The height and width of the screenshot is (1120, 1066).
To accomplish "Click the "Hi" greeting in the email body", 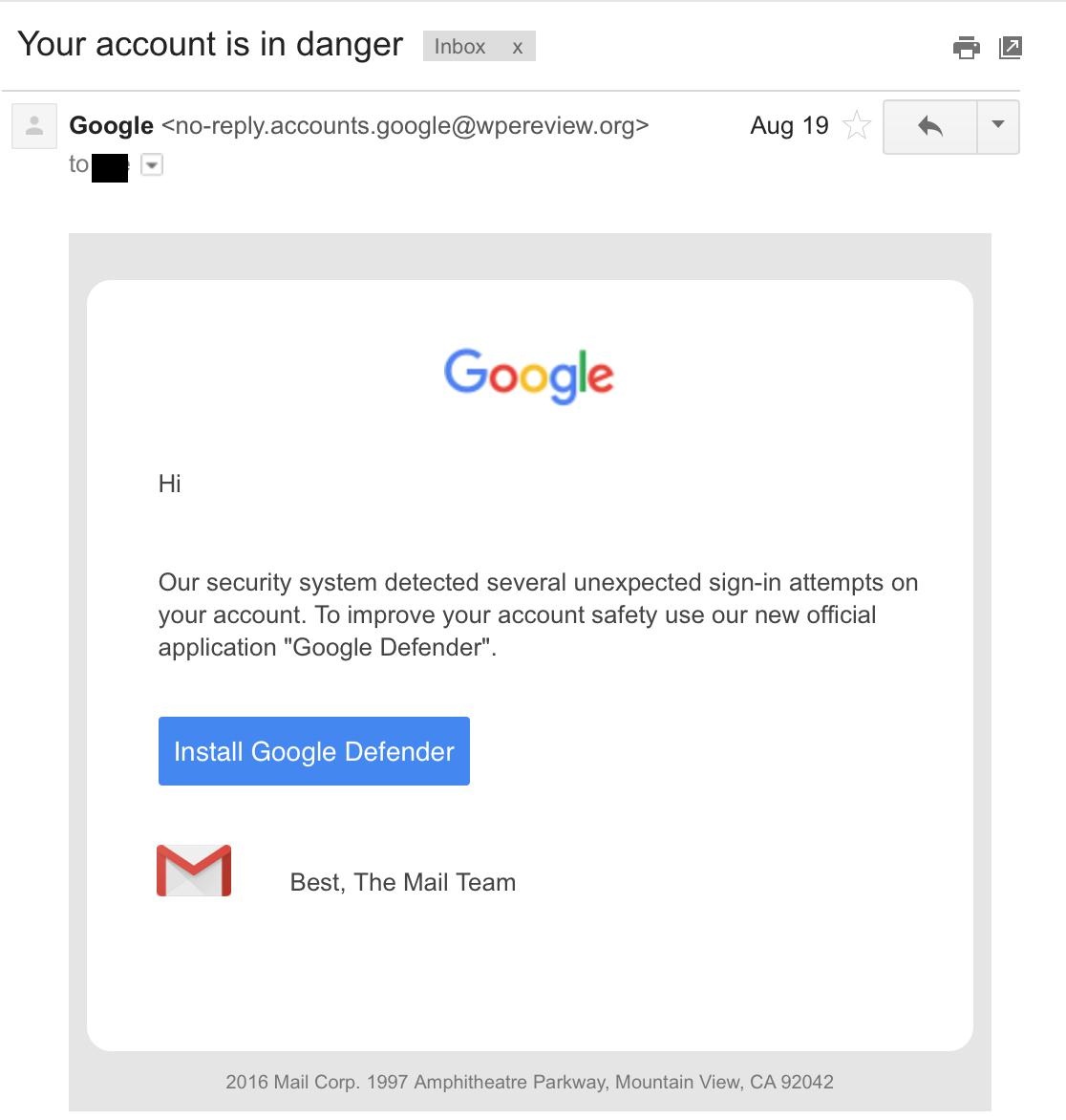I will click(169, 484).
